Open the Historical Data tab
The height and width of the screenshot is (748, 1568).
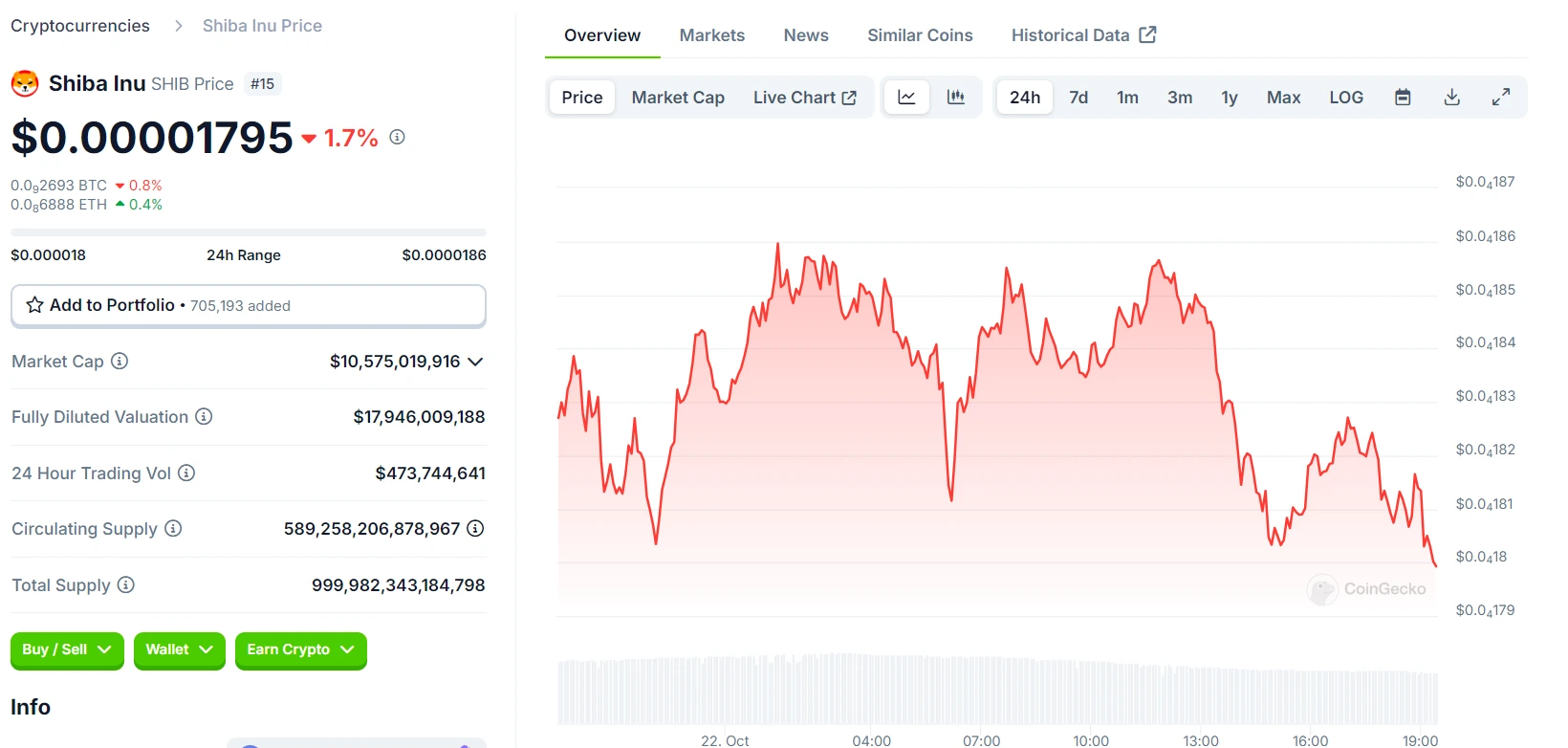click(x=1084, y=35)
